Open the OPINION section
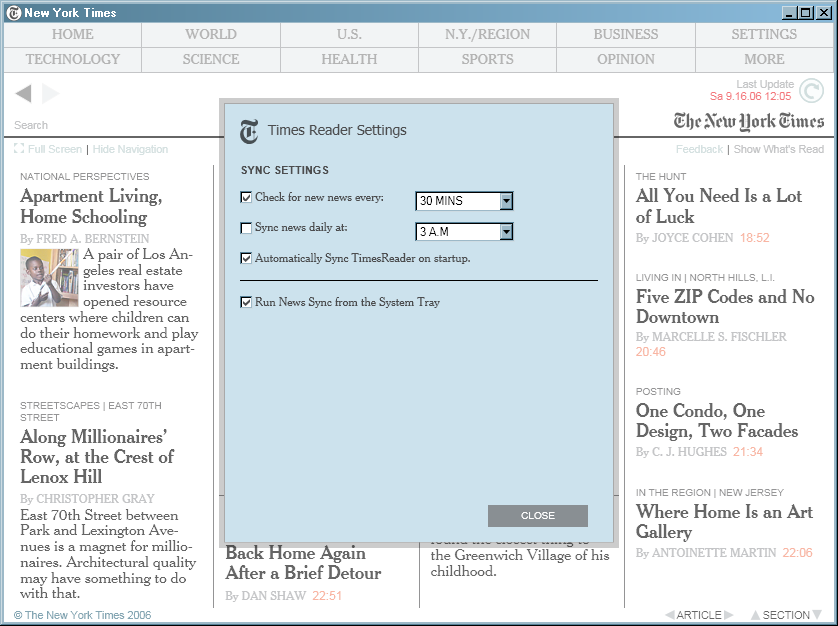The width and height of the screenshot is (838, 626). (x=626, y=59)
